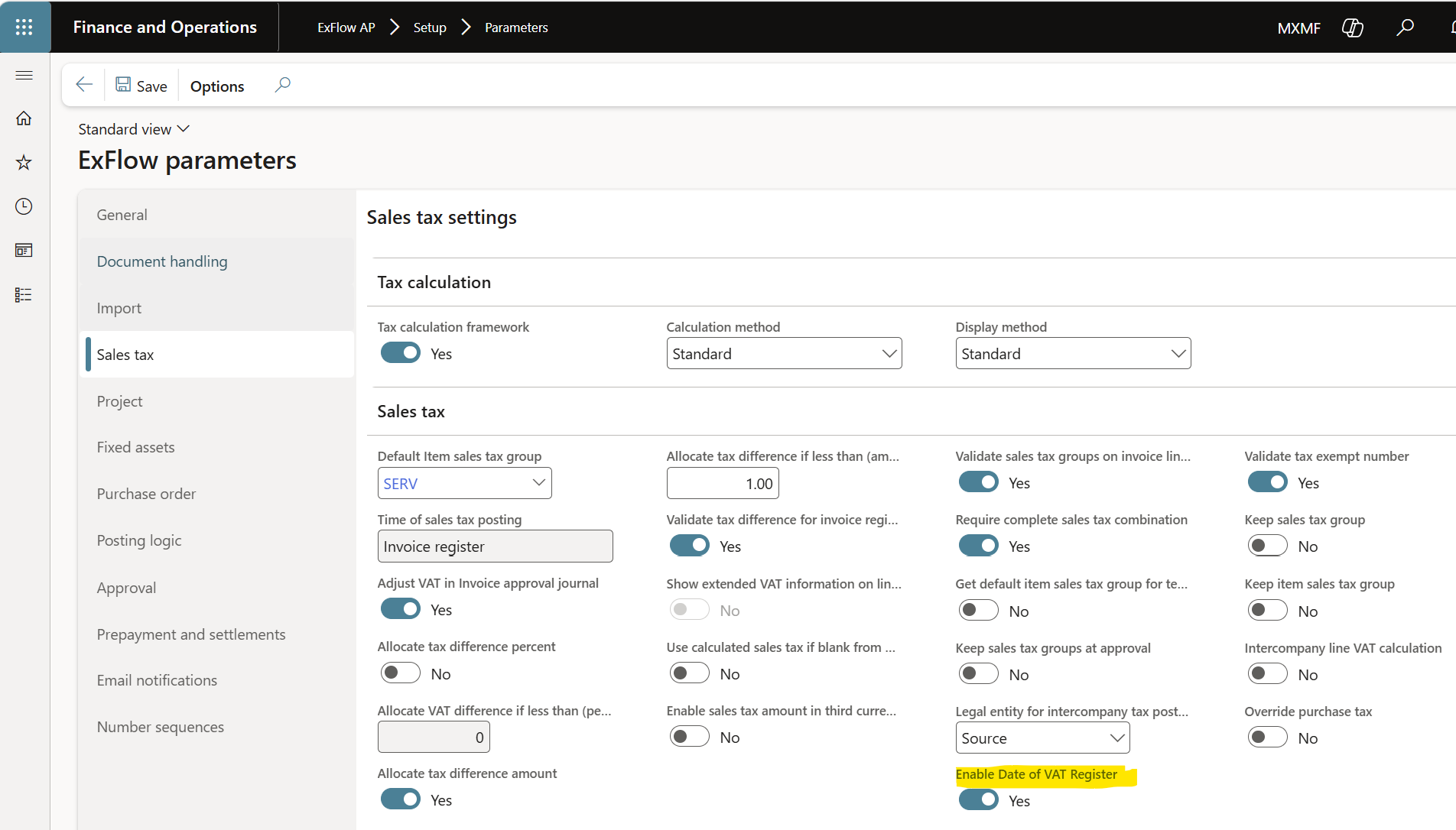Select the Posting logic tab
This screenshot has width=1456, height=830.
coord(217,540)
